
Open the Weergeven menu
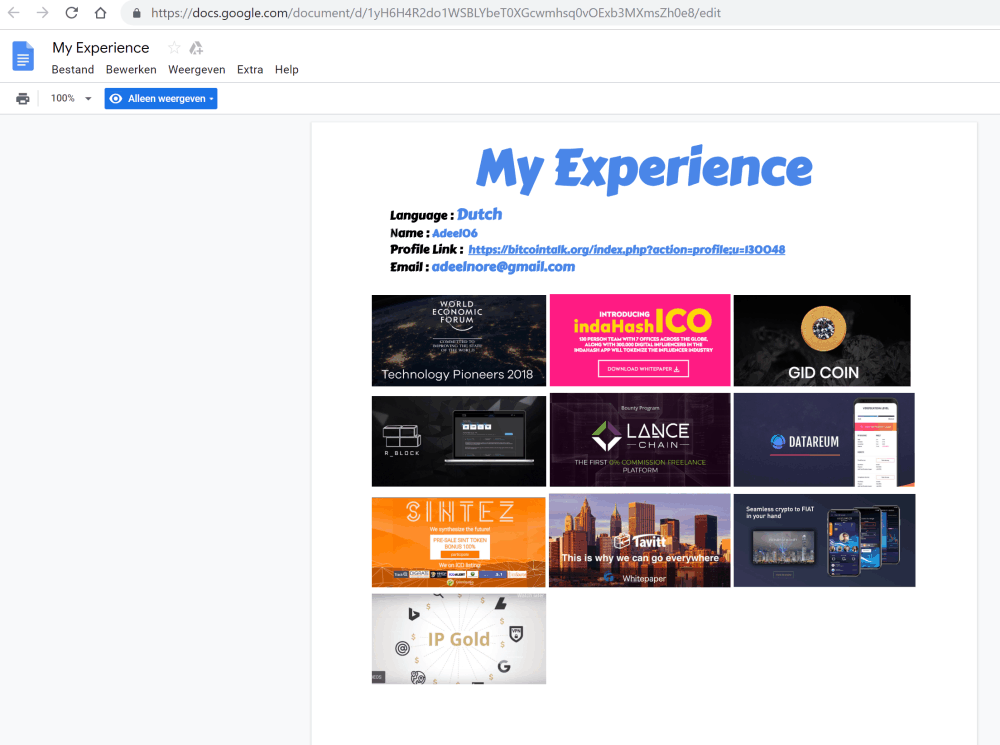click(196, 70)
